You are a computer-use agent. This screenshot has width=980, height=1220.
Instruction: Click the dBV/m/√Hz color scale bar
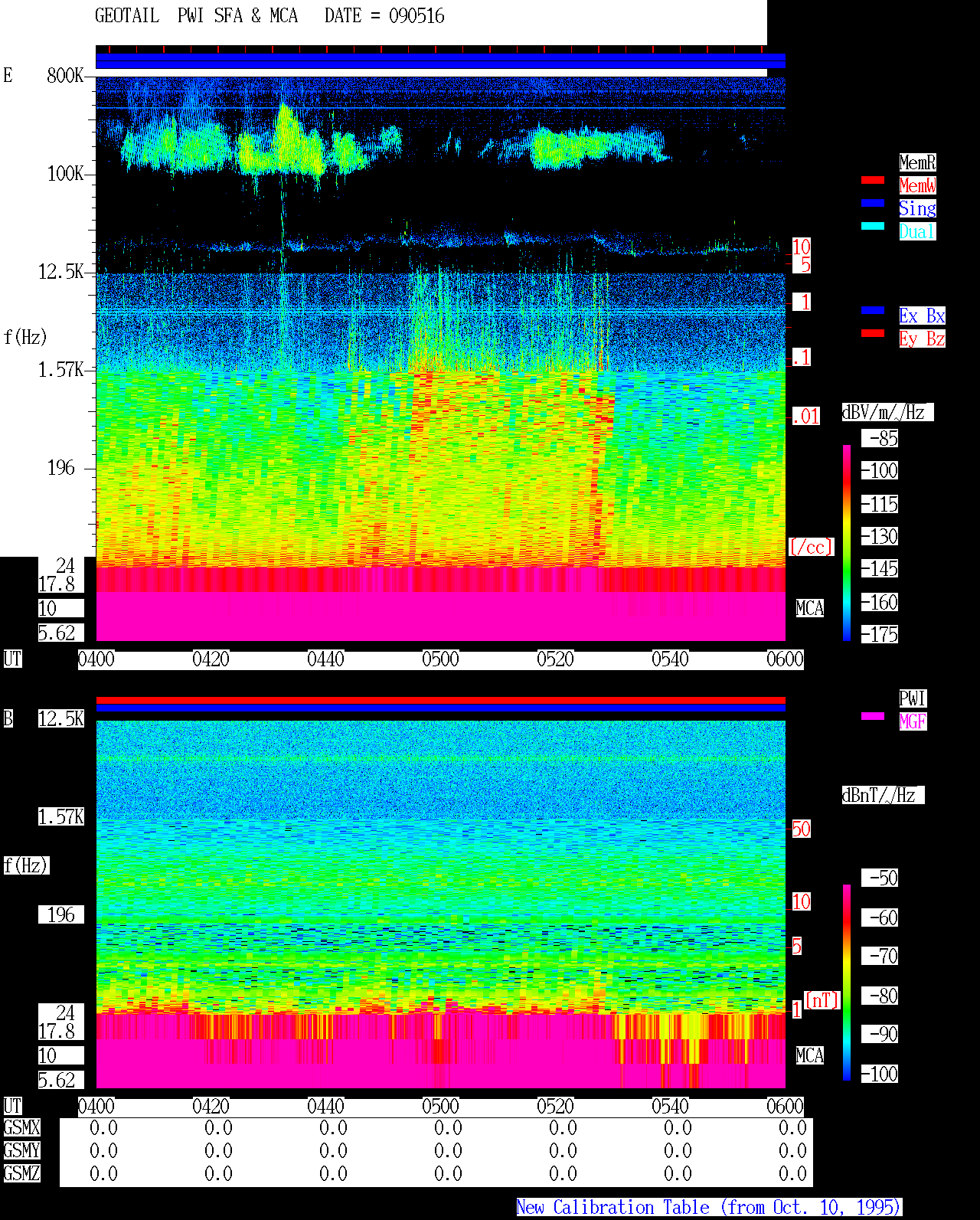pos(847,542)
